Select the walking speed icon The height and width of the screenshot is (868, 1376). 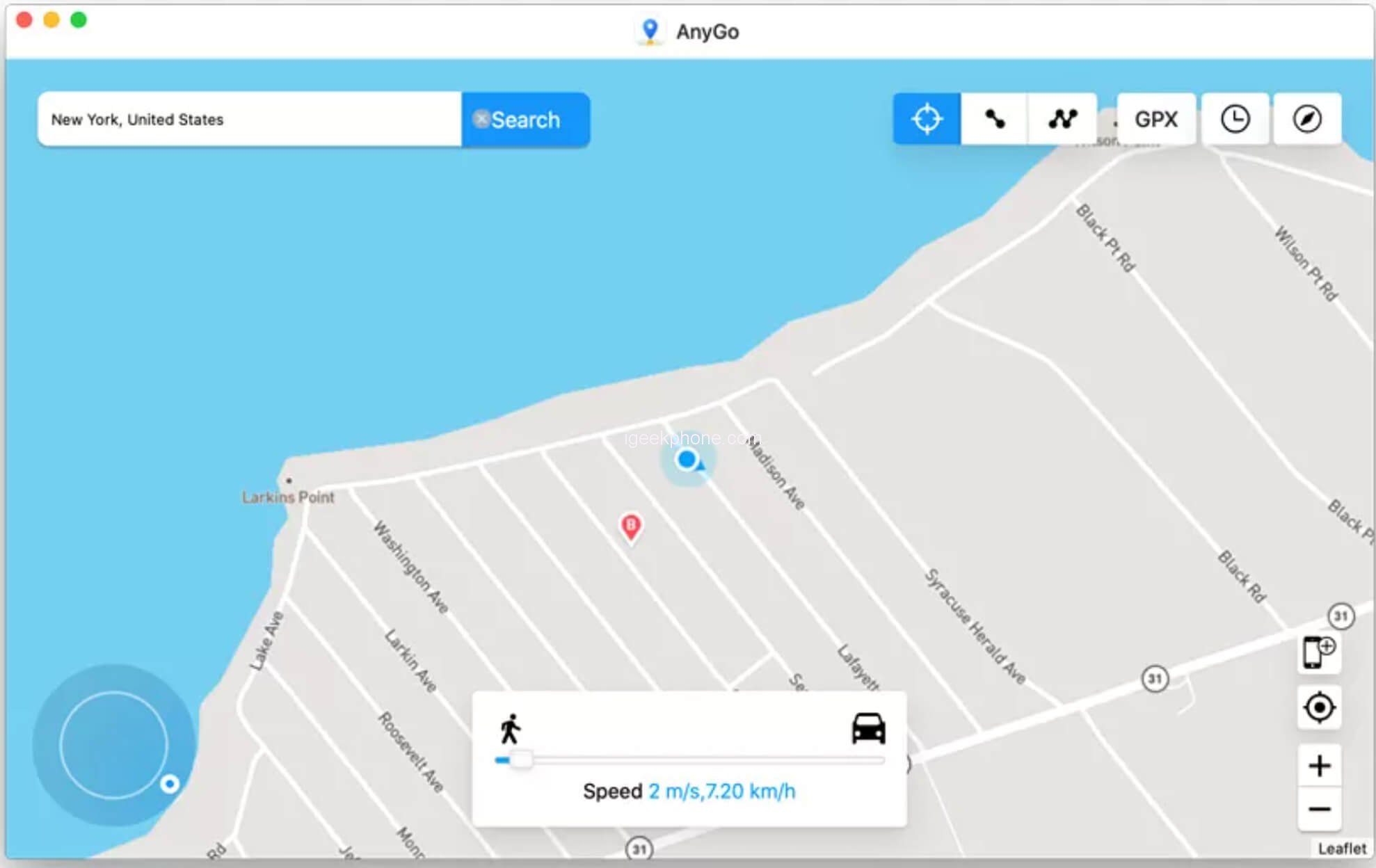click(x=510, y=728)
